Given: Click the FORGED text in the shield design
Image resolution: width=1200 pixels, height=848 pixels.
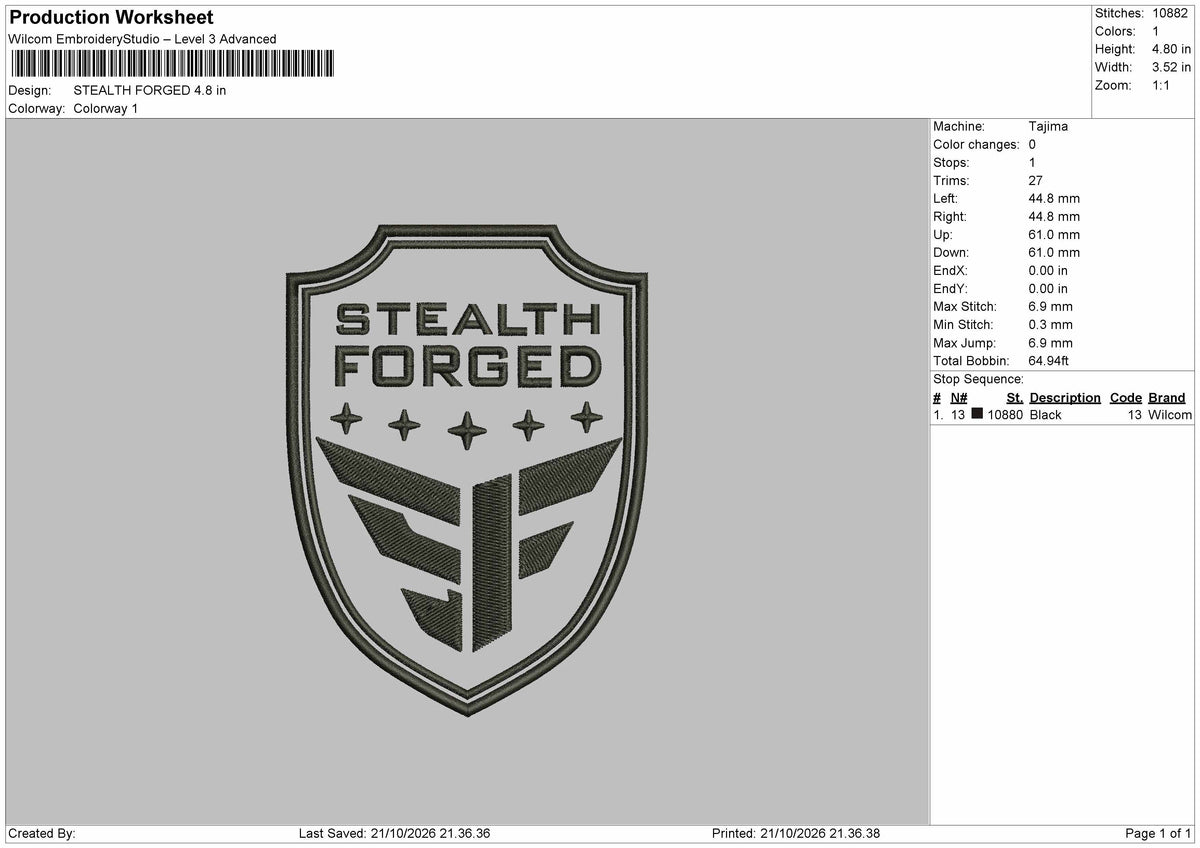Looking at the screenshot, I should tap(468, 367).
